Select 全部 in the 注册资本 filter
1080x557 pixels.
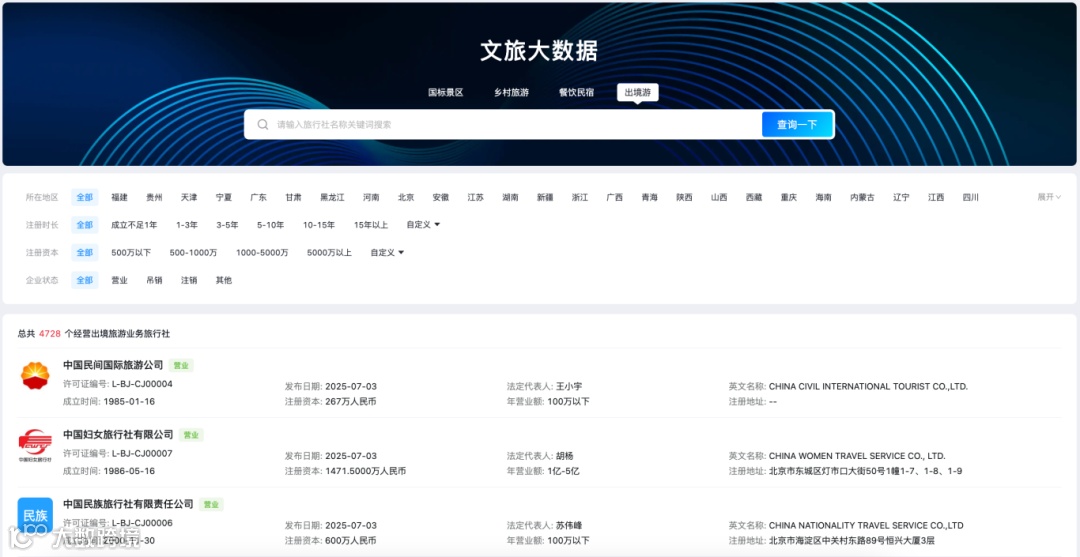pos(85,253)
